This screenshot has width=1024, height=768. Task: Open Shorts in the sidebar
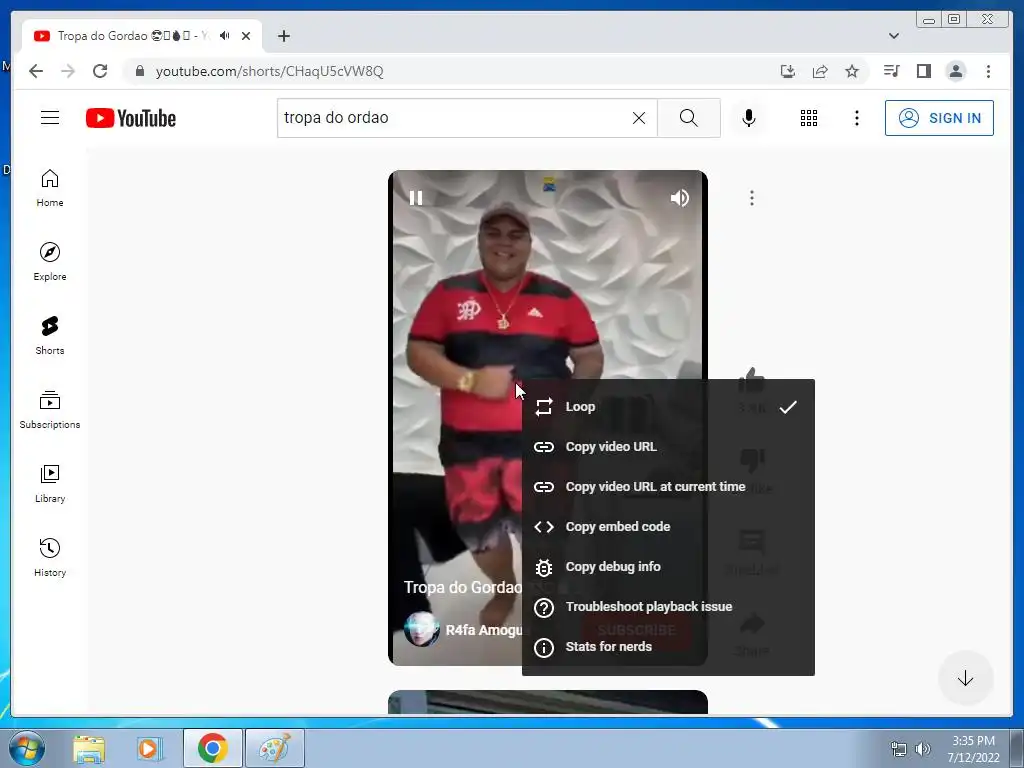click(50, 335)
